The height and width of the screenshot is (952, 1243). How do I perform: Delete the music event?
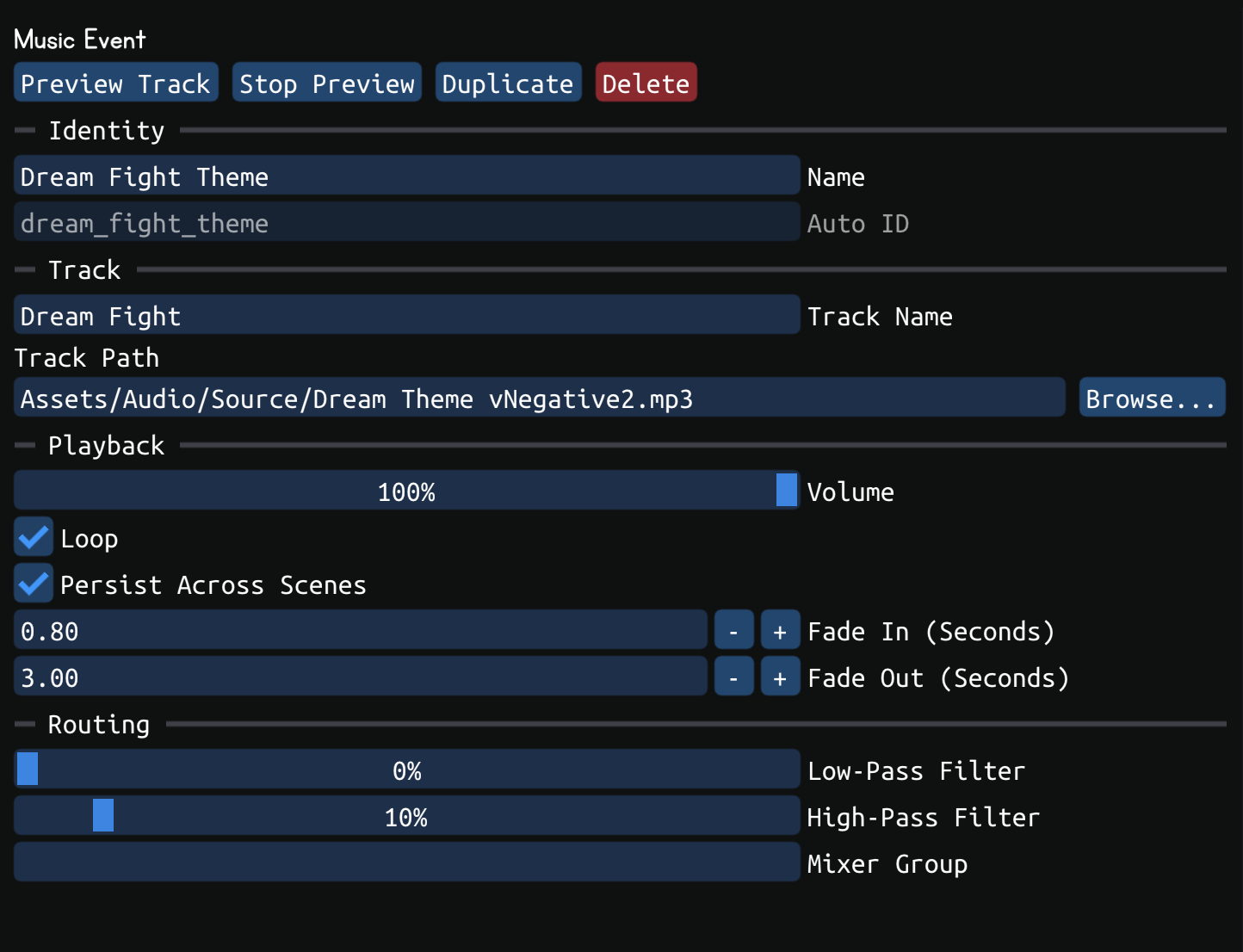pos(646,83)
